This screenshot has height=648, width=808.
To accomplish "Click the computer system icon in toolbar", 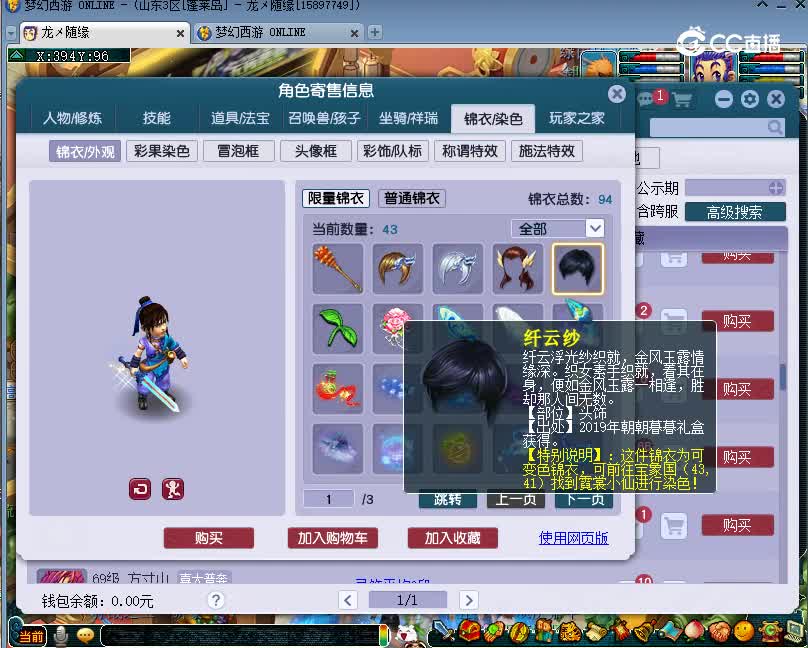I will [795, 632].
